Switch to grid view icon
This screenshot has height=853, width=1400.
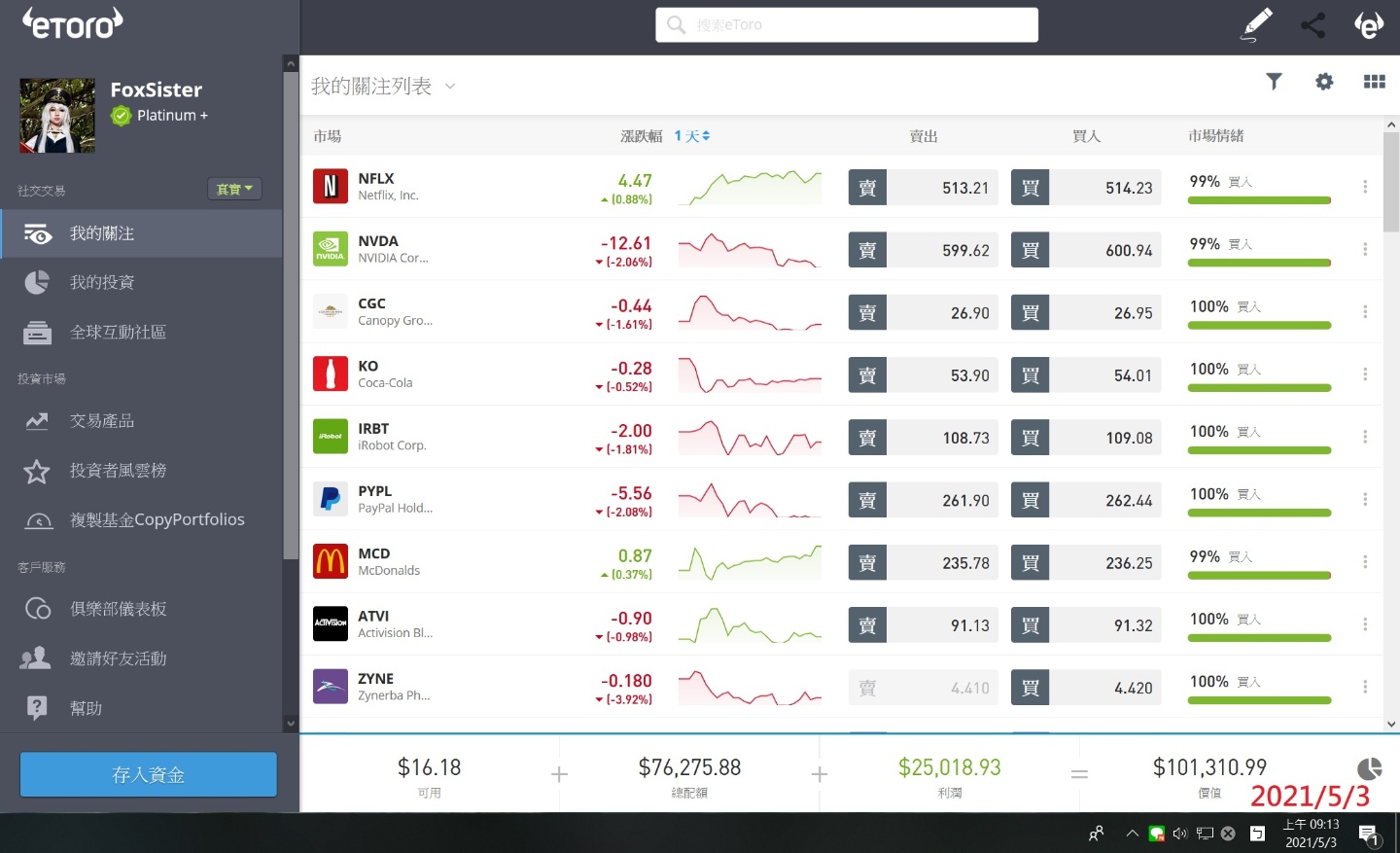coord(1374,82)
